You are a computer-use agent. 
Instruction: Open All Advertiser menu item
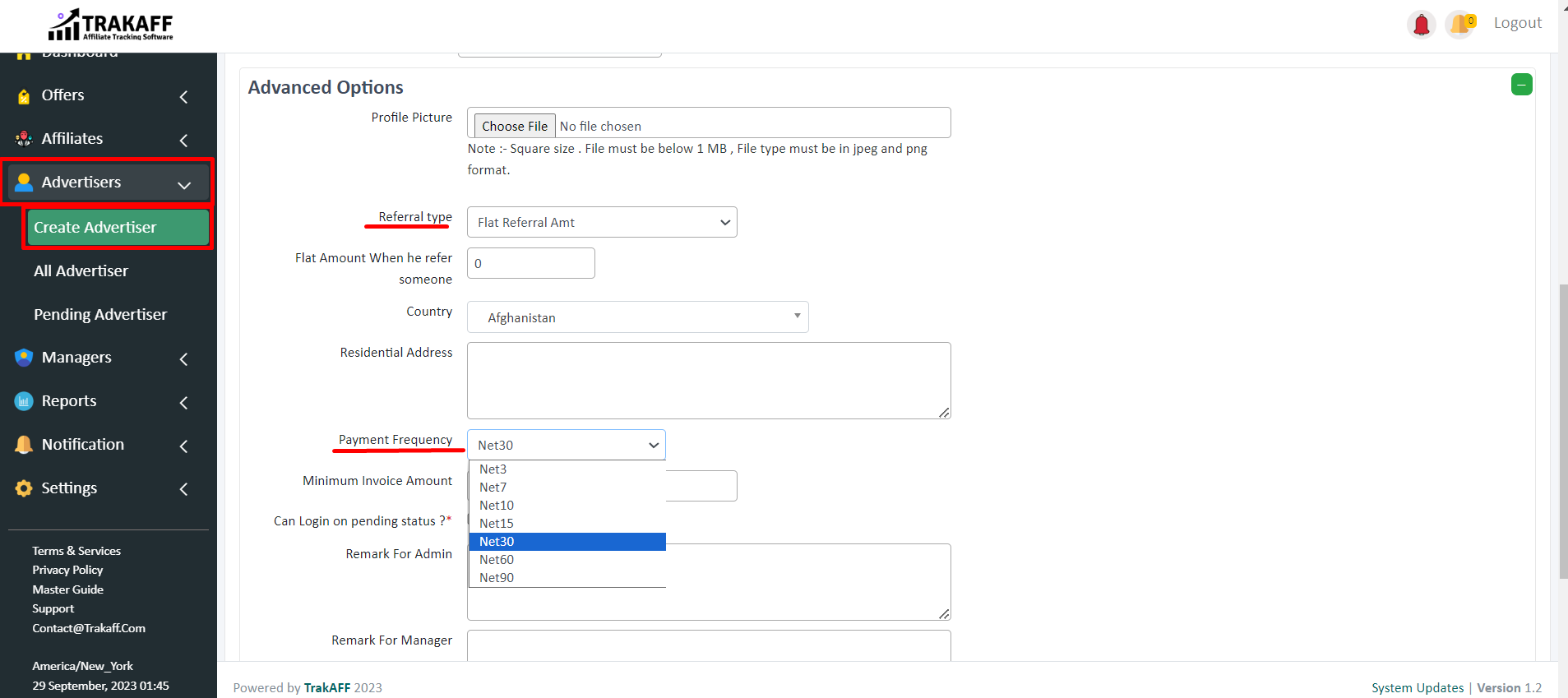click(81, 271)
